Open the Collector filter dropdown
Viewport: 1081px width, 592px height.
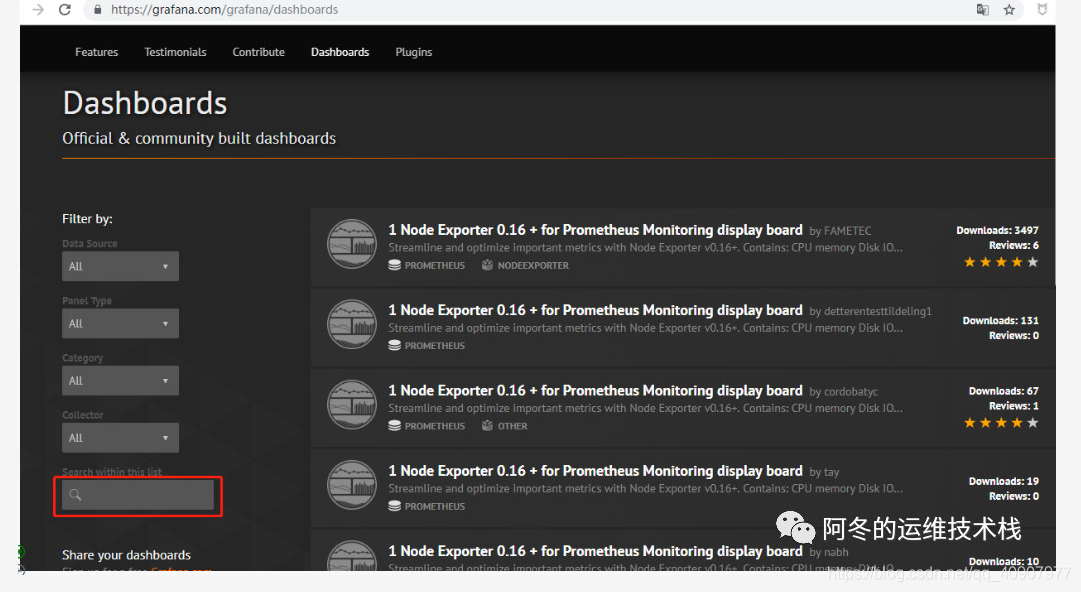point(120,438)
